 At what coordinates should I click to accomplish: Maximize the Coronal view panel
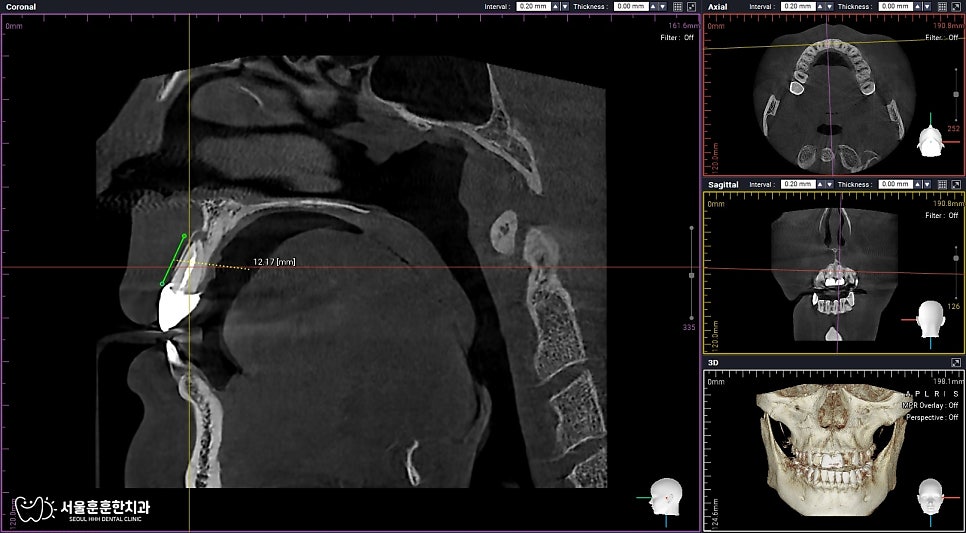click(x=691, y=7)
